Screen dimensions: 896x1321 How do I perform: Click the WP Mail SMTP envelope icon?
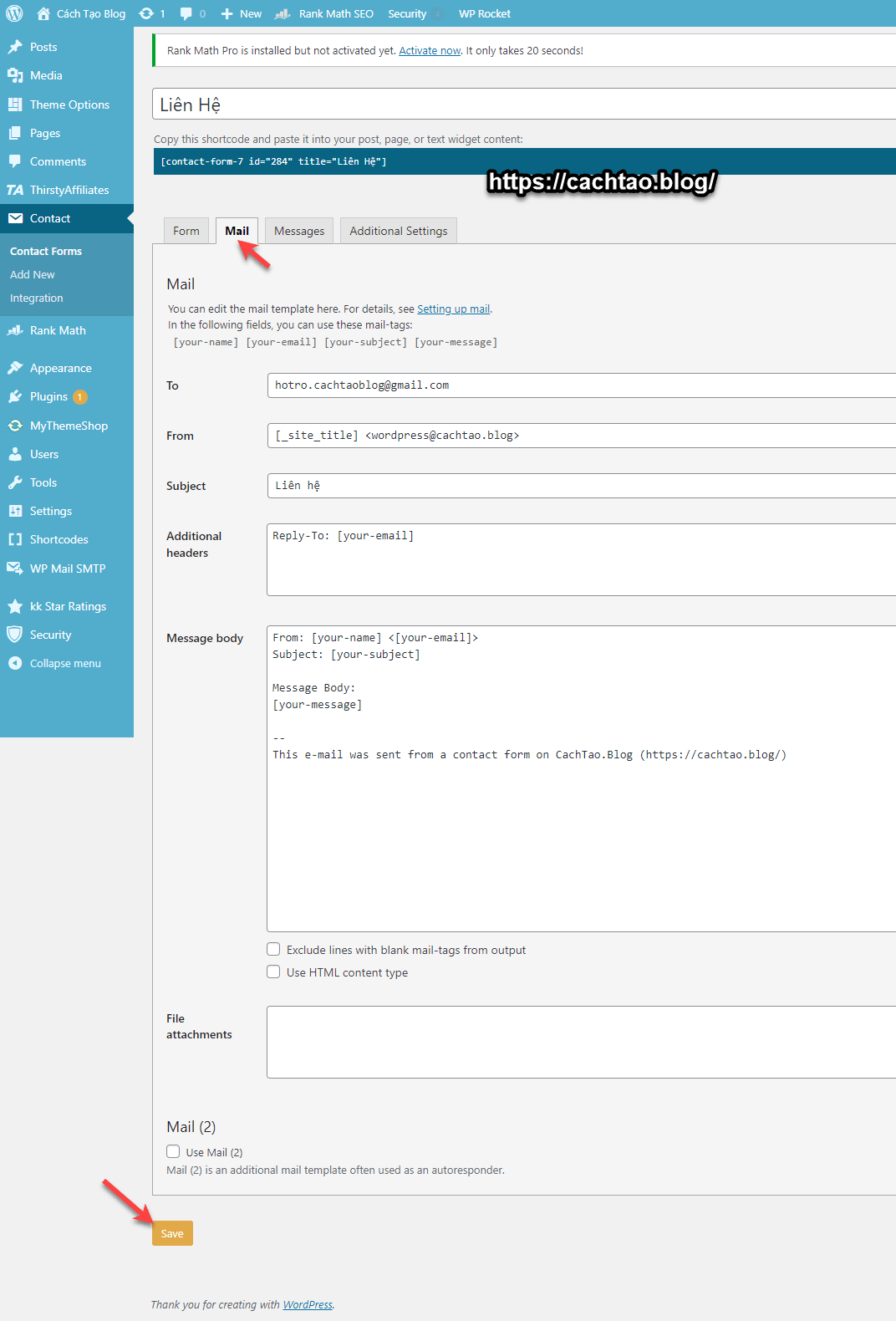(x=15, y=569)
